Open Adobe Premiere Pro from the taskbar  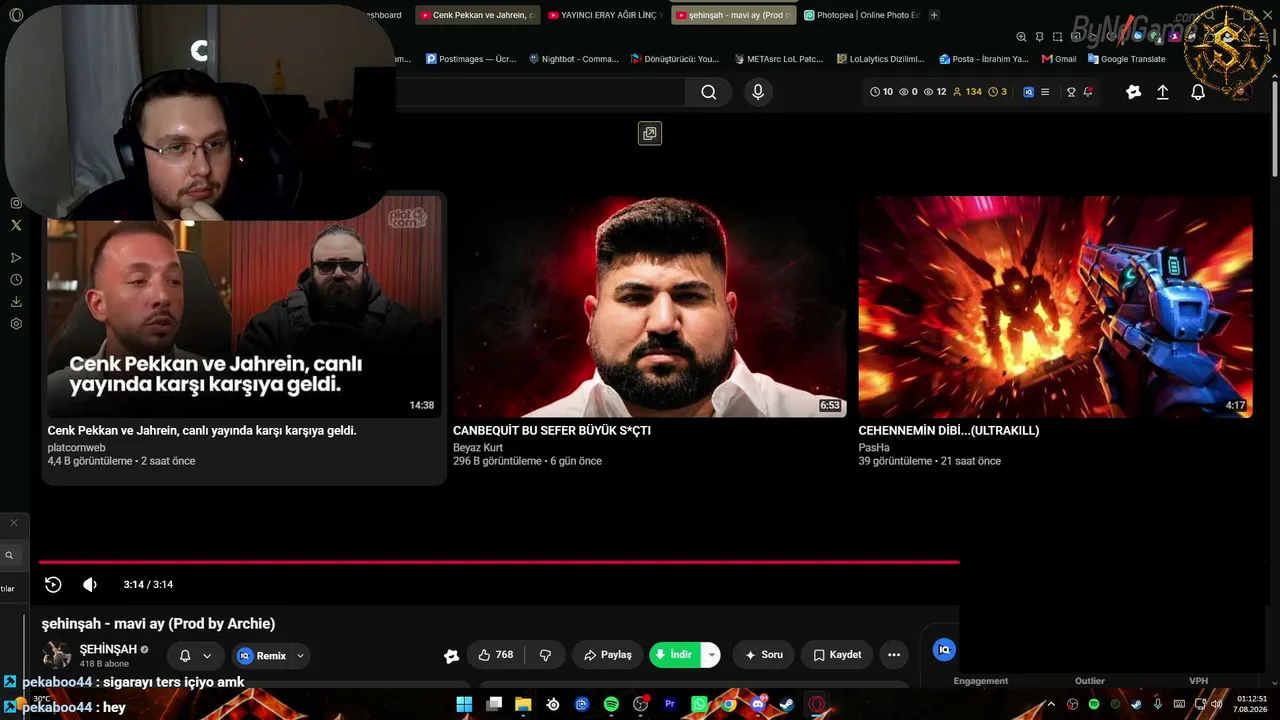[x=670, y=705]
